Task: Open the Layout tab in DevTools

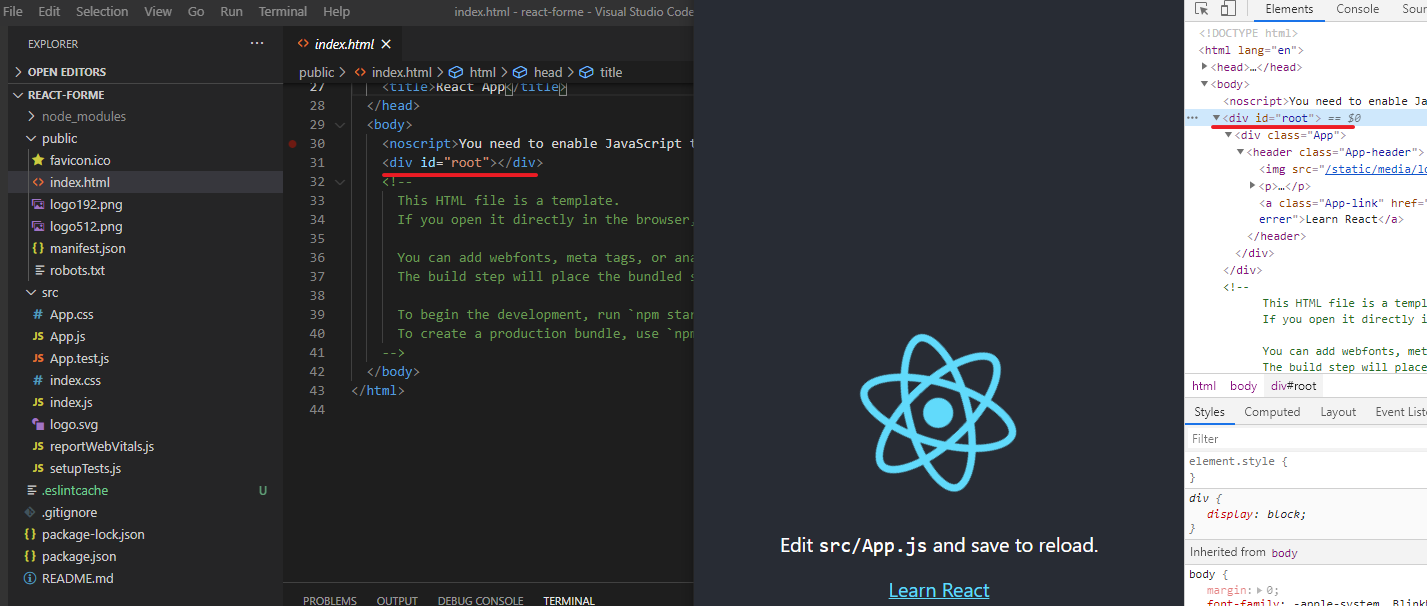Action: pos(1338,412)
